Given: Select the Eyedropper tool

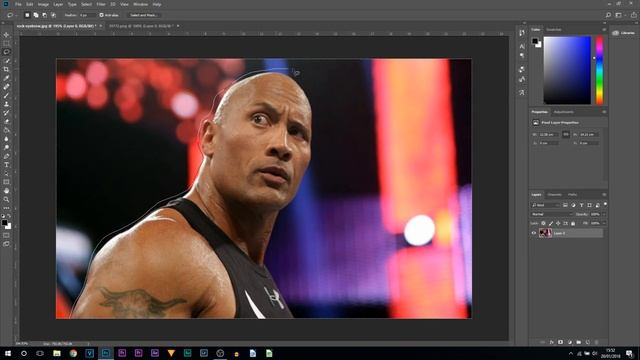Looking at the screenshot, I should (x=6, y=78).
